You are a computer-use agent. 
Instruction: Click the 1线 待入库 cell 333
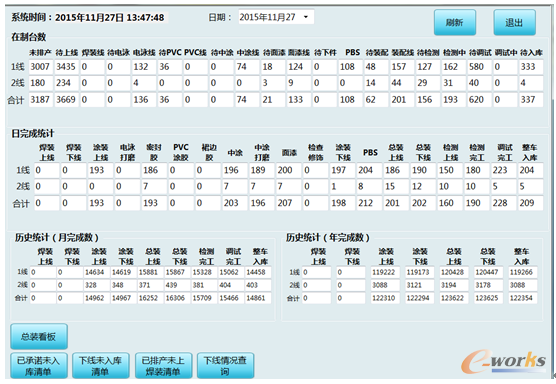click(531, 67)
